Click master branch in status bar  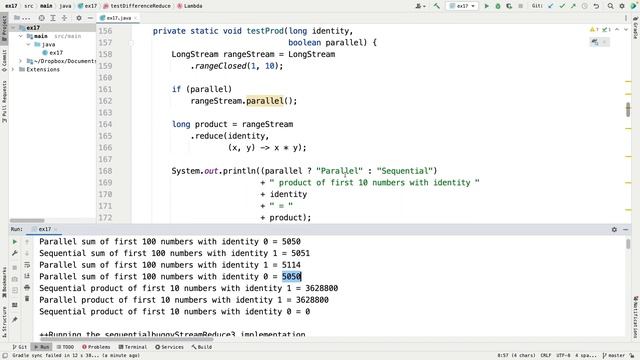[x=613, y=356]
